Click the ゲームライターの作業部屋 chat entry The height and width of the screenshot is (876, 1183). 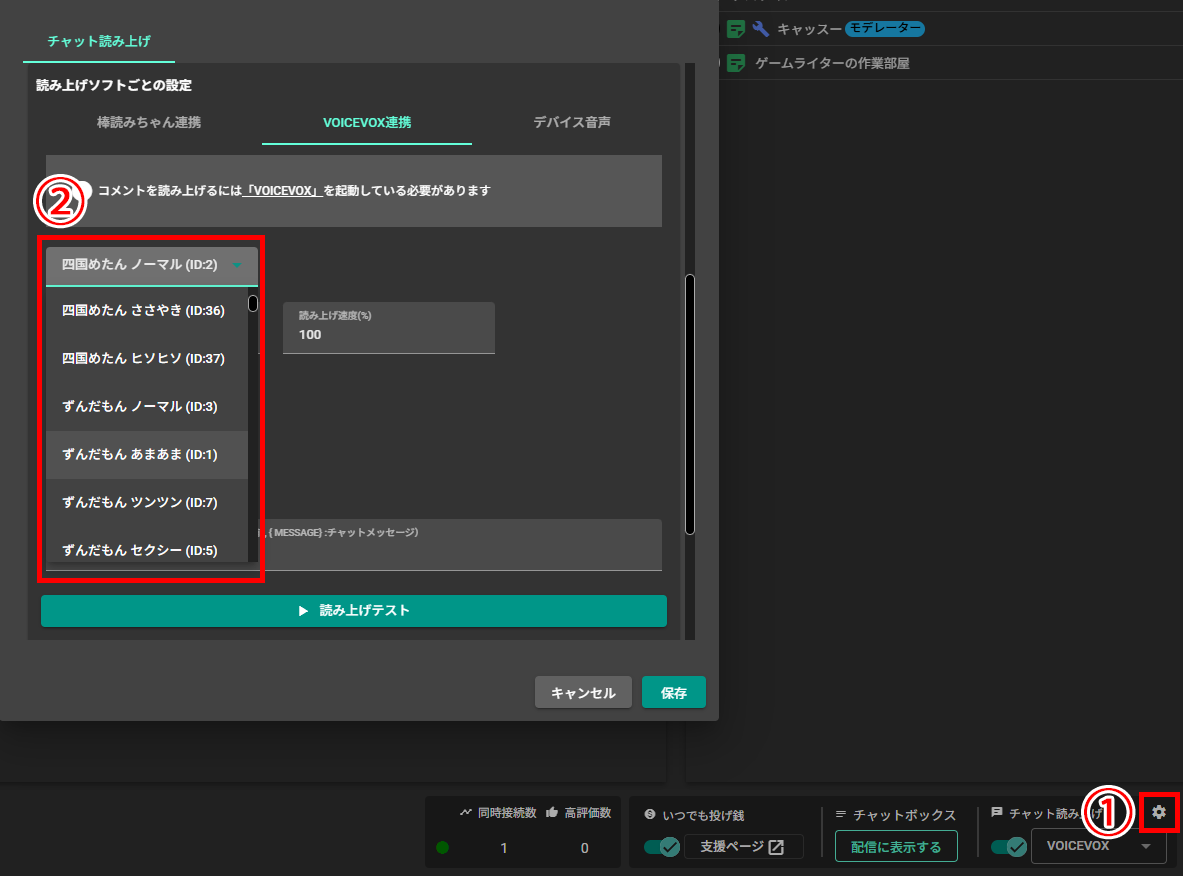pyautogui.click(x=832, y=63)
